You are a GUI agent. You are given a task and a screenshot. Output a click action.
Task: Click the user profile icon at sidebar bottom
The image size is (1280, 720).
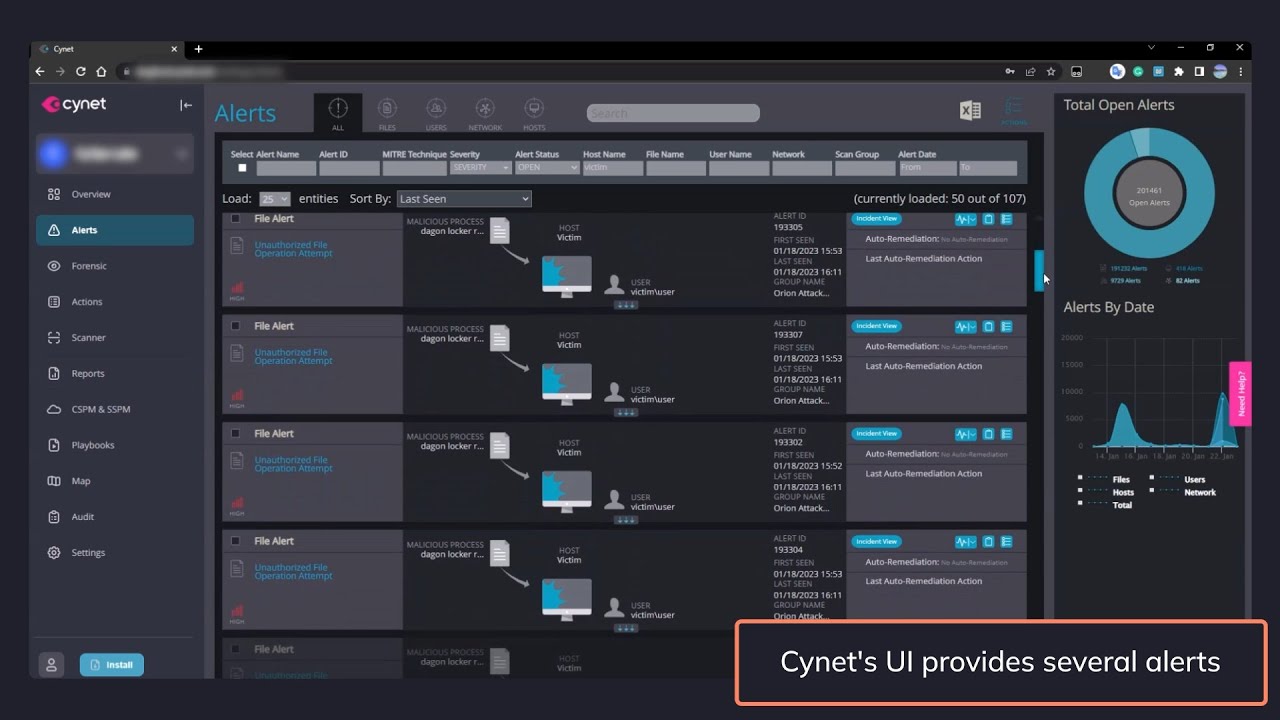tap(51, 664)
